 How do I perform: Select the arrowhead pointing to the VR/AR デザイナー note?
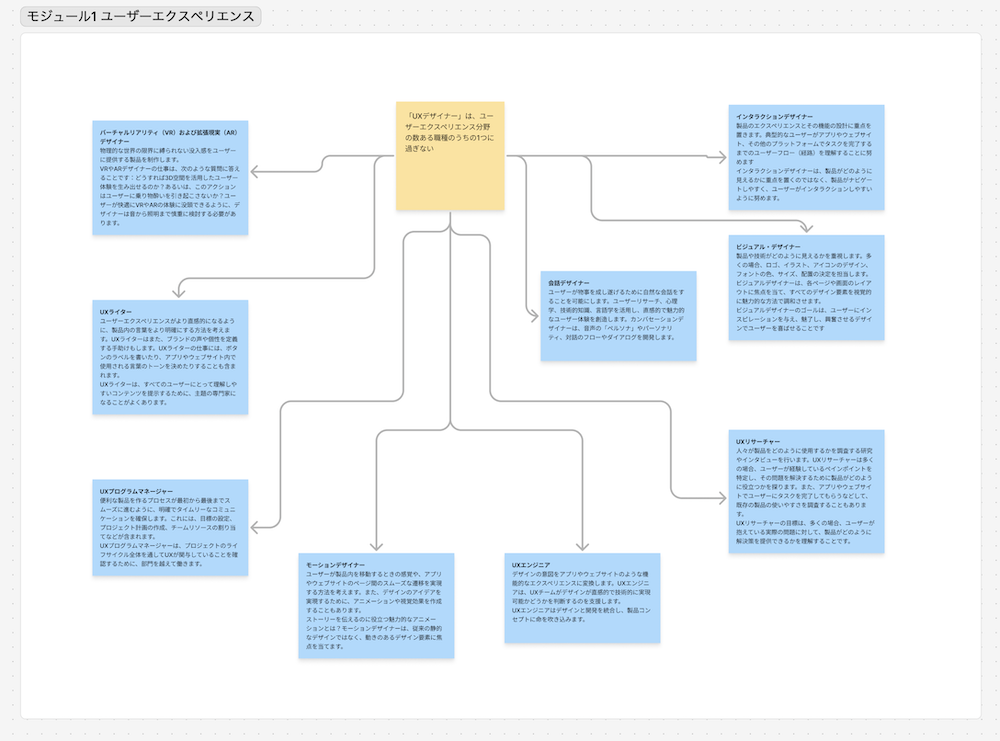click(x=254, y=172)
